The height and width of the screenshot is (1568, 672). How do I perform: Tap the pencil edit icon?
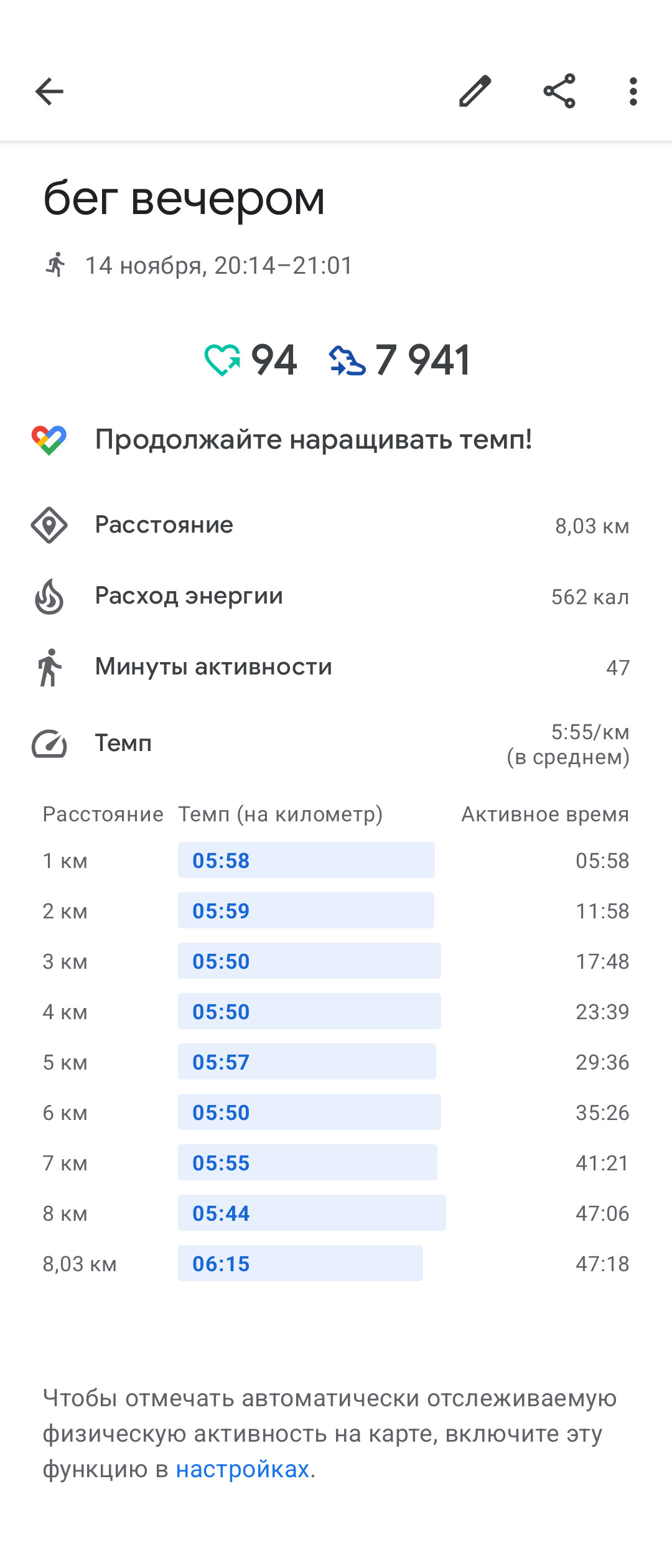tap(475, 91)
